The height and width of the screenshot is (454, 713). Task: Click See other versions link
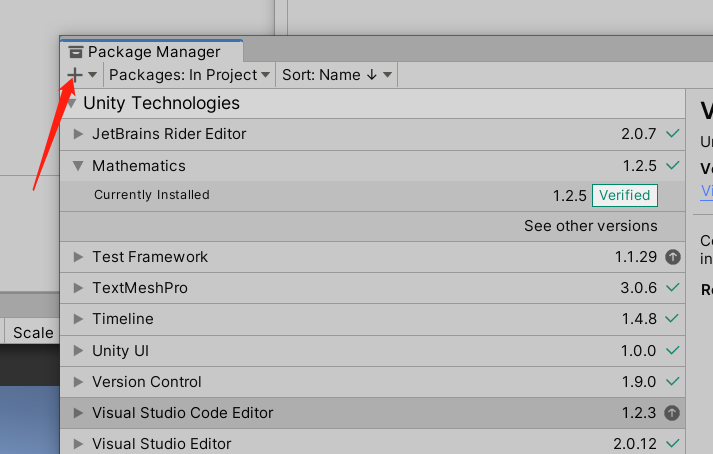(590, 226)
